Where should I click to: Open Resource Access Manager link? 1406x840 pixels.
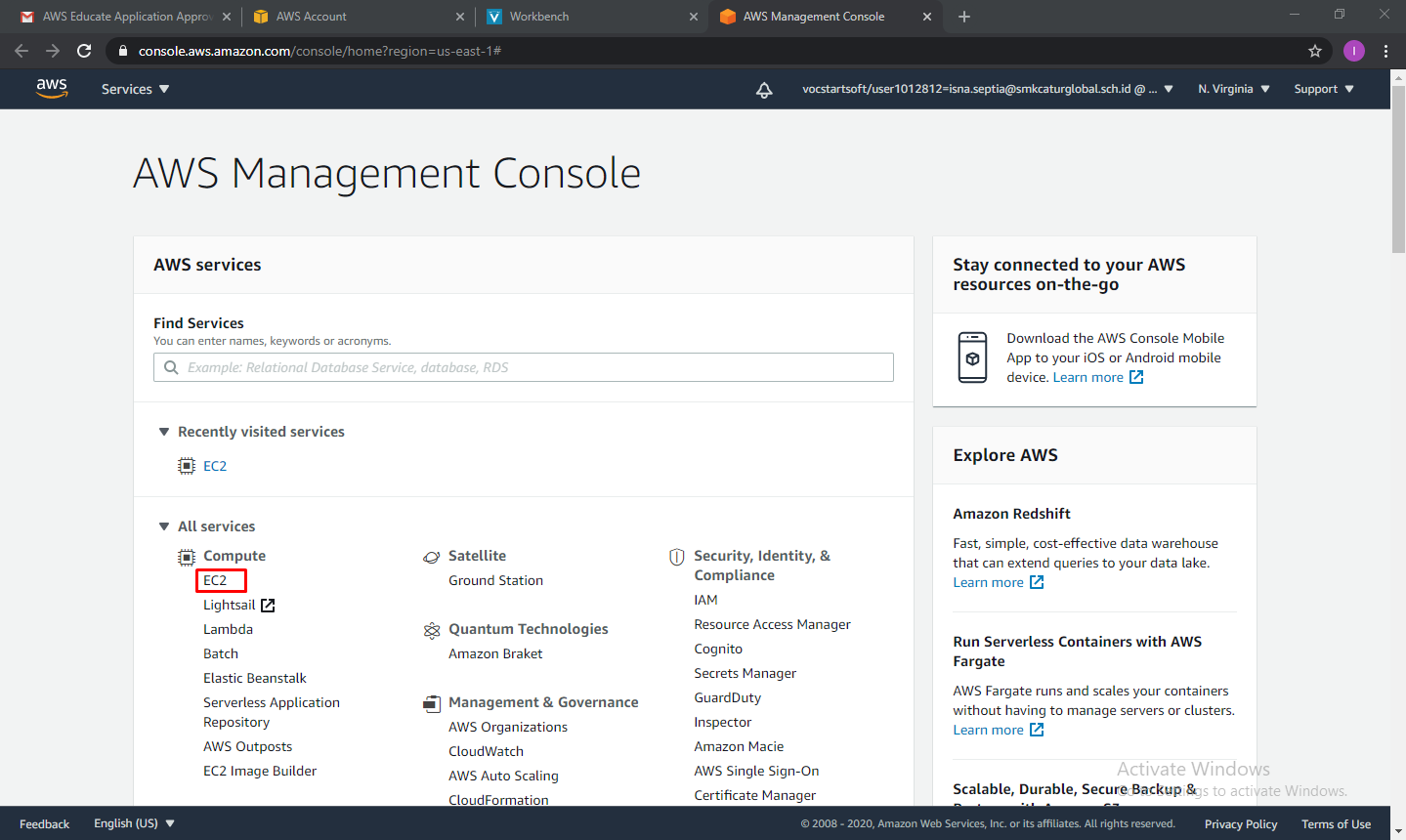(772, 624)
